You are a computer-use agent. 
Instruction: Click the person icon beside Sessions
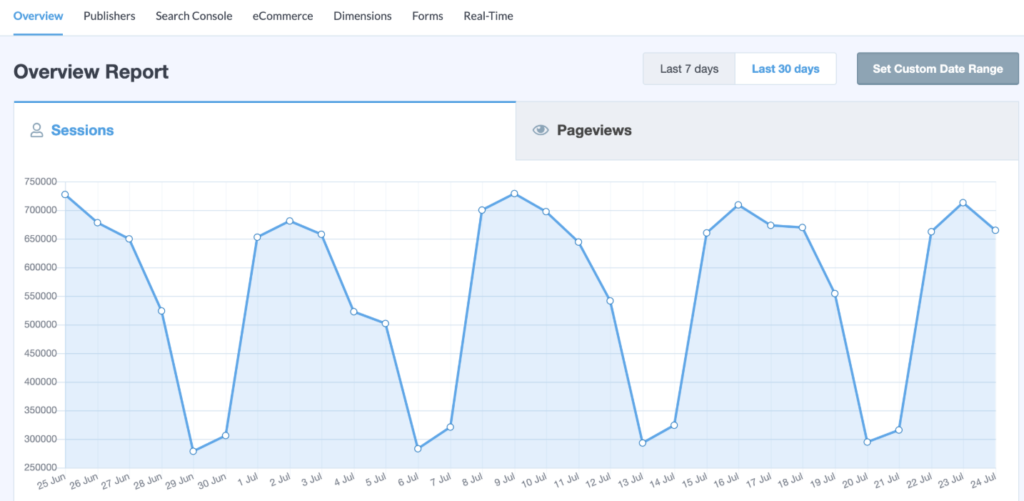37,130
